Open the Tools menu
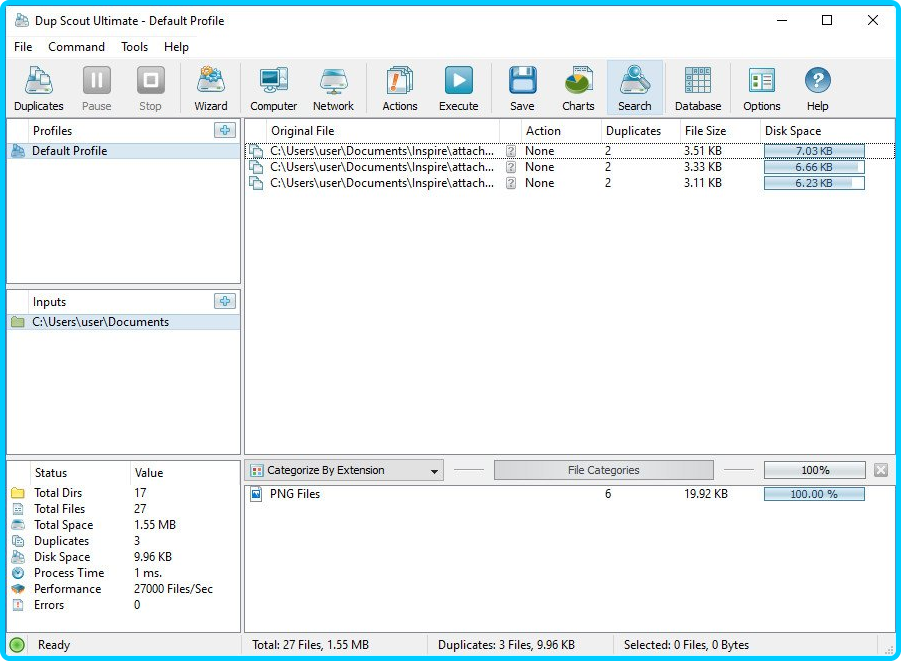901x661 pixels. 134,47
